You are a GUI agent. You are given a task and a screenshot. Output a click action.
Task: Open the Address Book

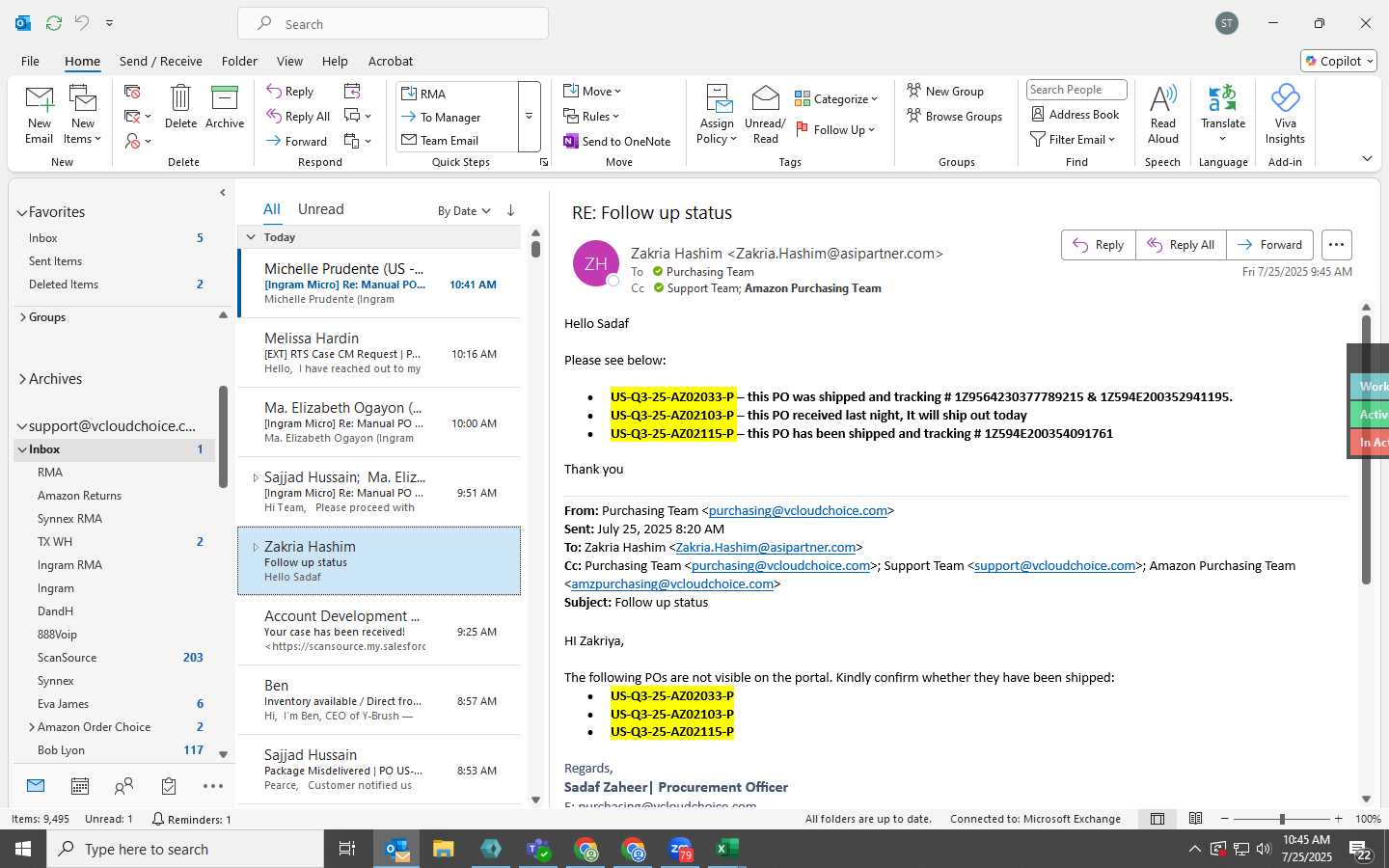pos(1075,115)
